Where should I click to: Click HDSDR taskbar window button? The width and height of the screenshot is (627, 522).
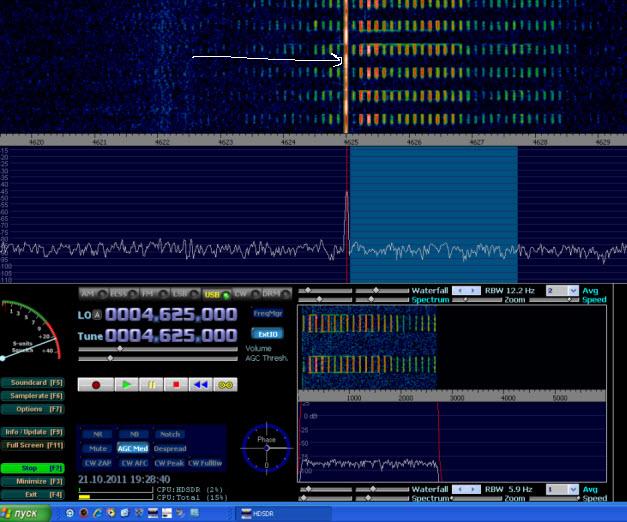point(284,514)
